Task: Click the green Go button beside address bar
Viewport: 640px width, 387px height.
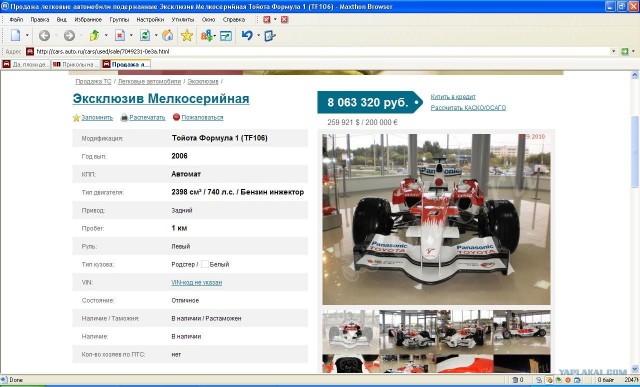Action: (624, 51)
